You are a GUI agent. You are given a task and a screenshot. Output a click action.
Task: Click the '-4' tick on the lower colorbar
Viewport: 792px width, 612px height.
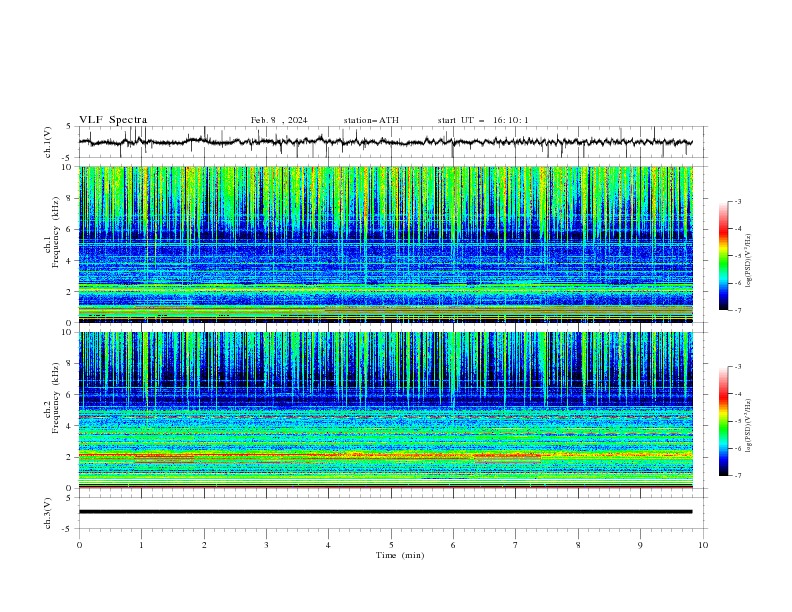[x=738, y=394]
